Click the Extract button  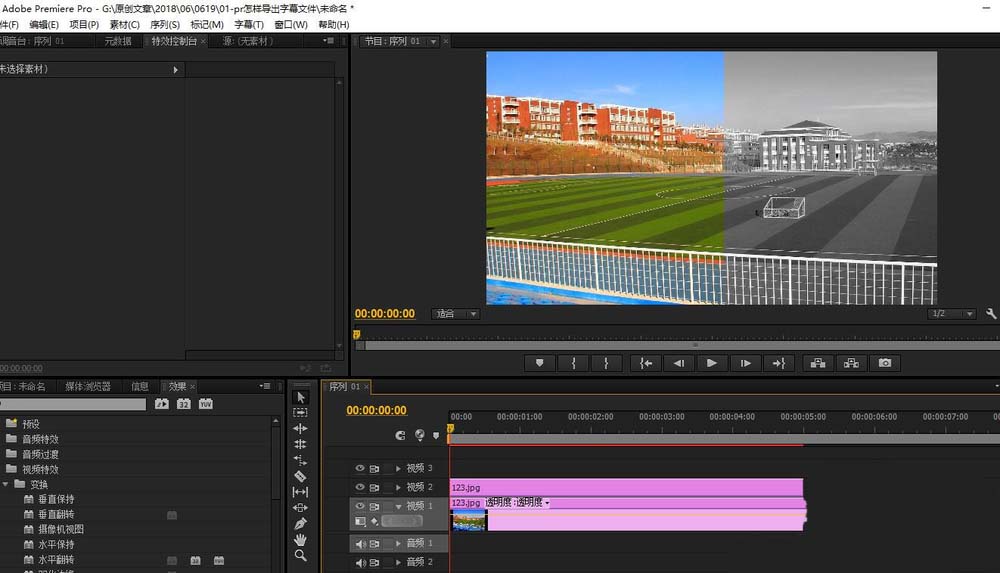pyautogui.click(x=851, y=363)
